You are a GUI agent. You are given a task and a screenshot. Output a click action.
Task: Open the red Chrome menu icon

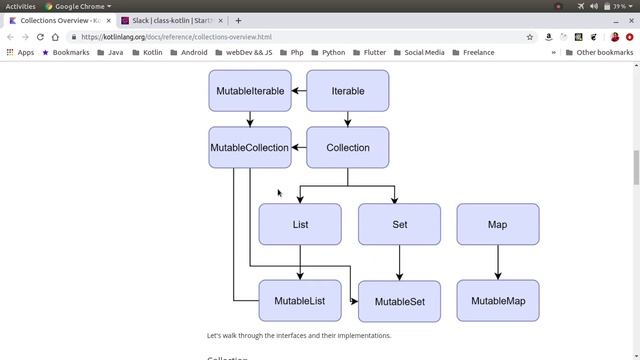click(x=630, y=37)
